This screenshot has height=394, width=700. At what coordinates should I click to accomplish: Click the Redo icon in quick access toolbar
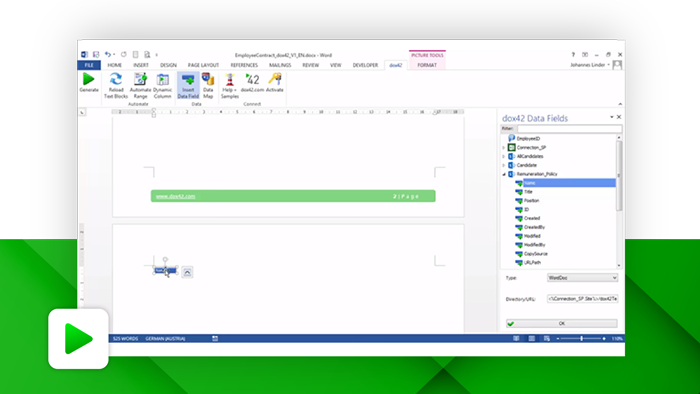click(x=124, y=54)
